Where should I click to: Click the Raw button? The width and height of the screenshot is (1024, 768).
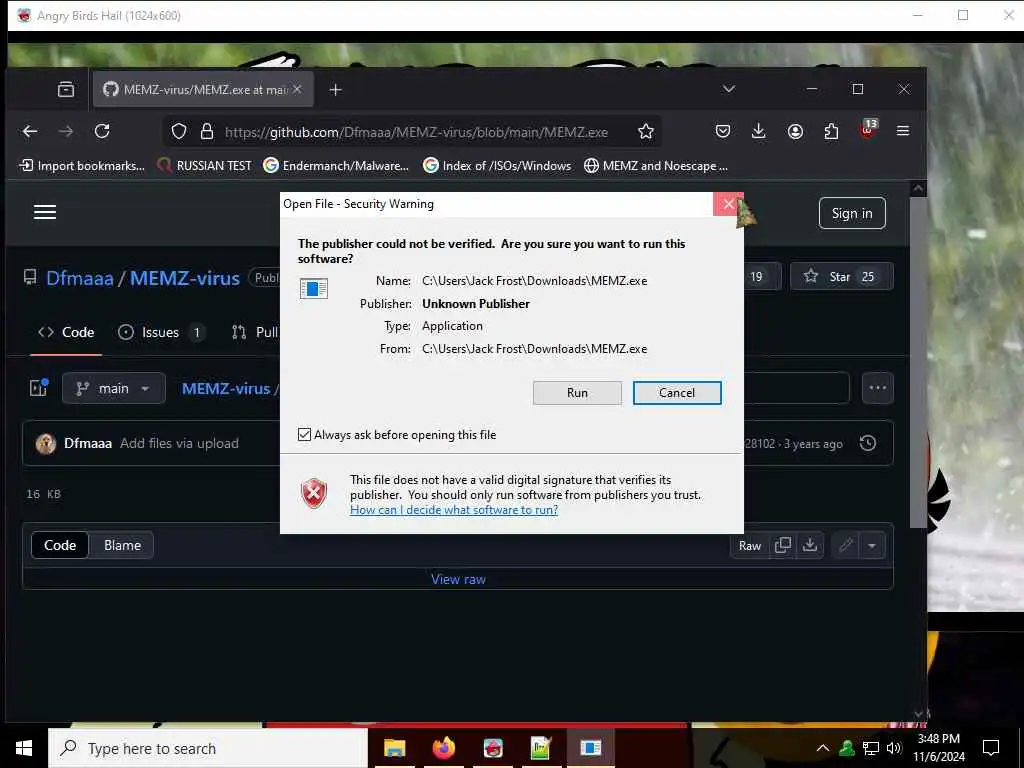tap(750, 546)
